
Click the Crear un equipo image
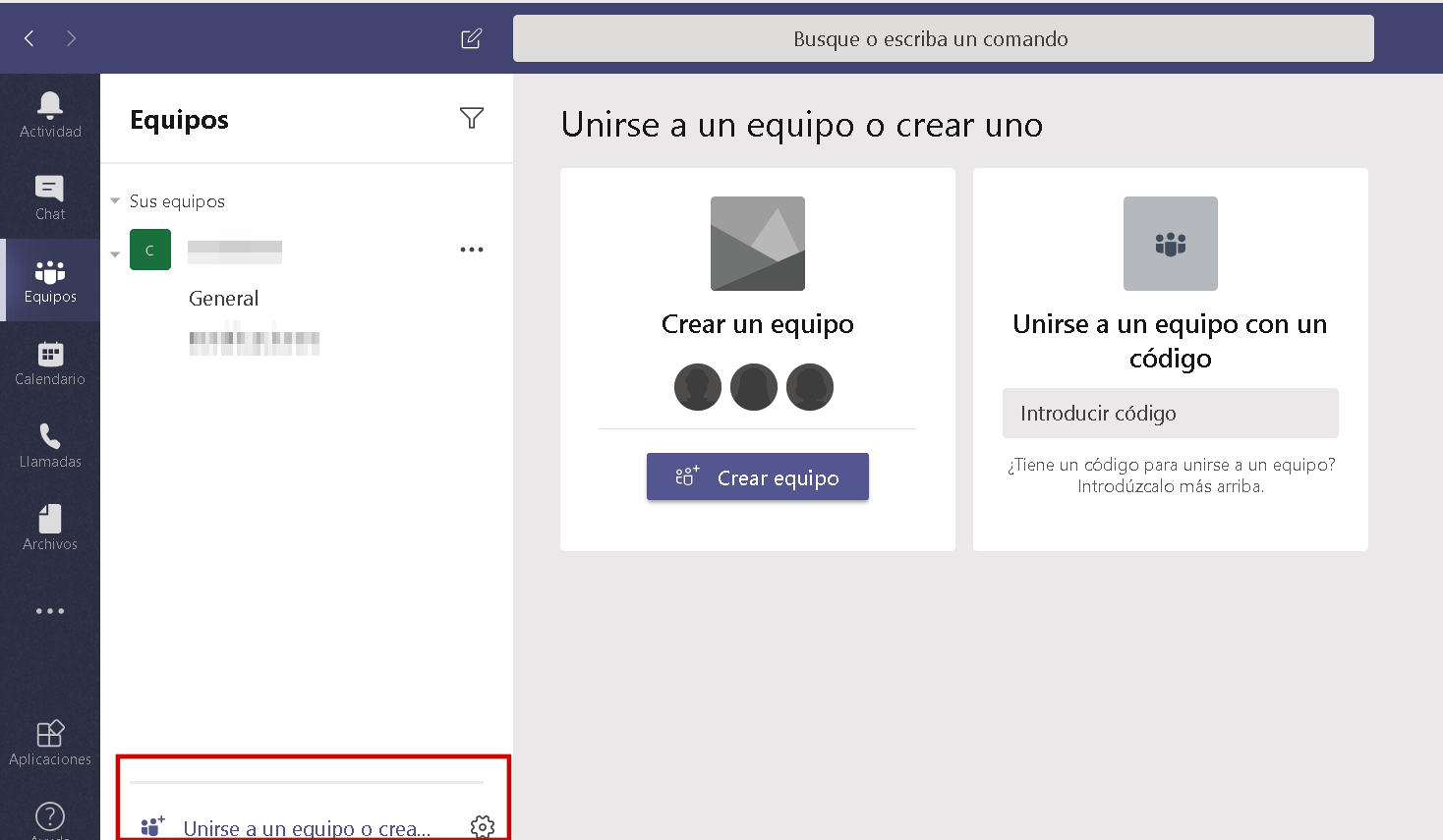point(758,244)
